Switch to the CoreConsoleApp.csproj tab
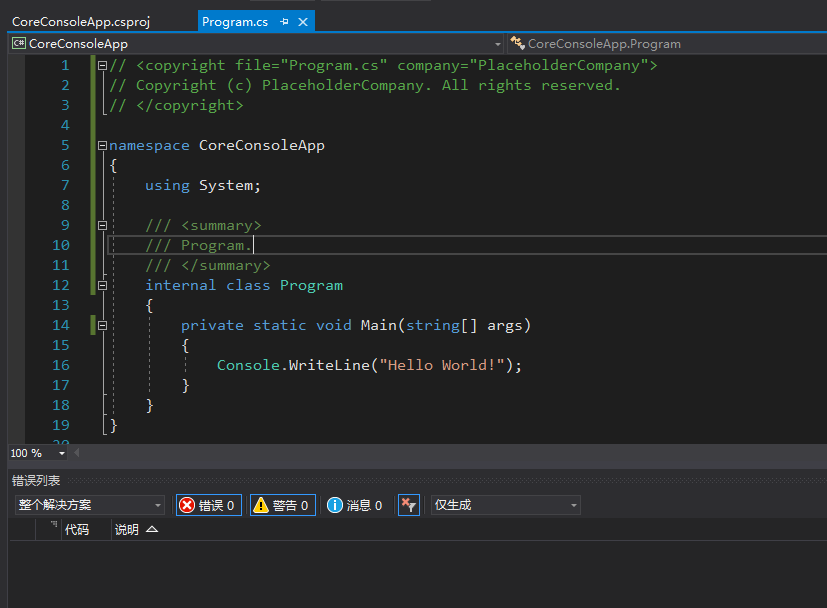The image size is (827, 608). click(81, 22)
